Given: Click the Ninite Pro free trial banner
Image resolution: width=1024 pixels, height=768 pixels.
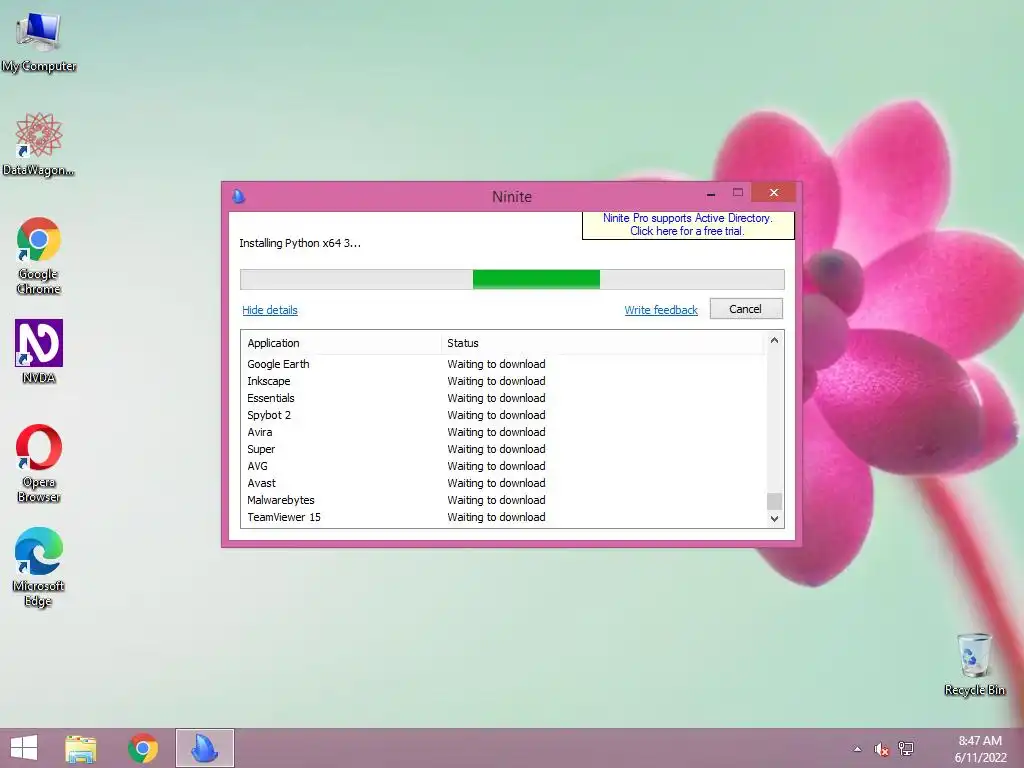Looking at the screenshot, I should 688,225.
